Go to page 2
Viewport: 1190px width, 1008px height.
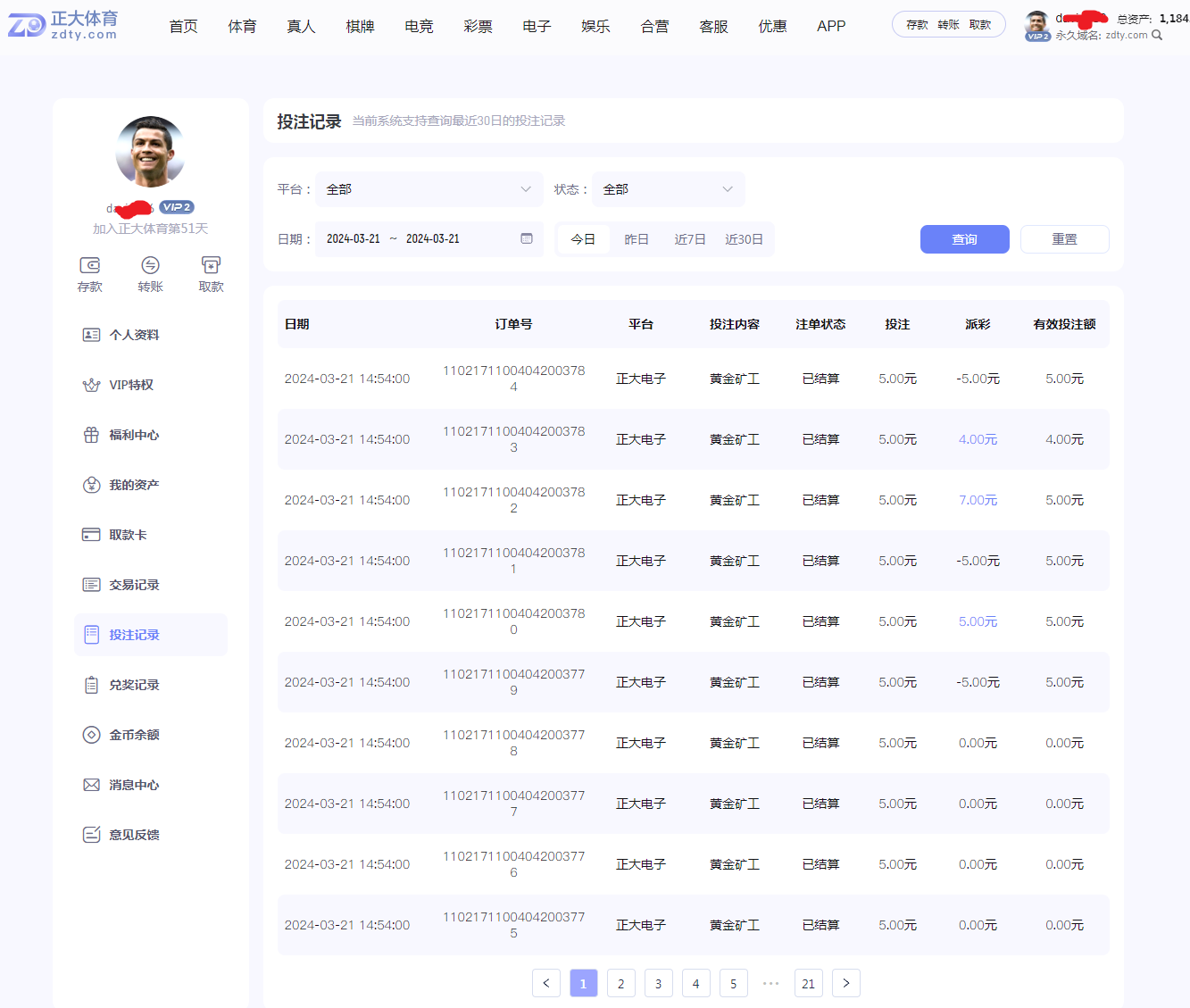[x=621, y=983]
